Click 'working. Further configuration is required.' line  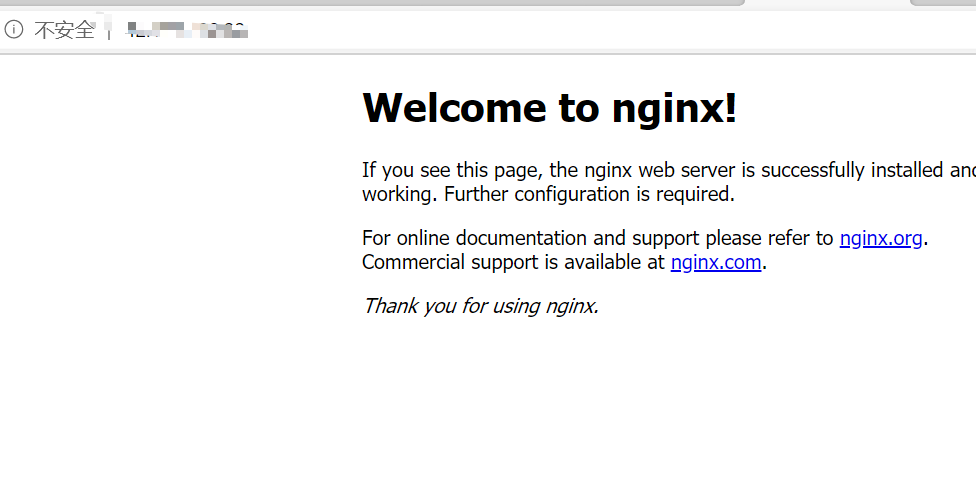548,194
